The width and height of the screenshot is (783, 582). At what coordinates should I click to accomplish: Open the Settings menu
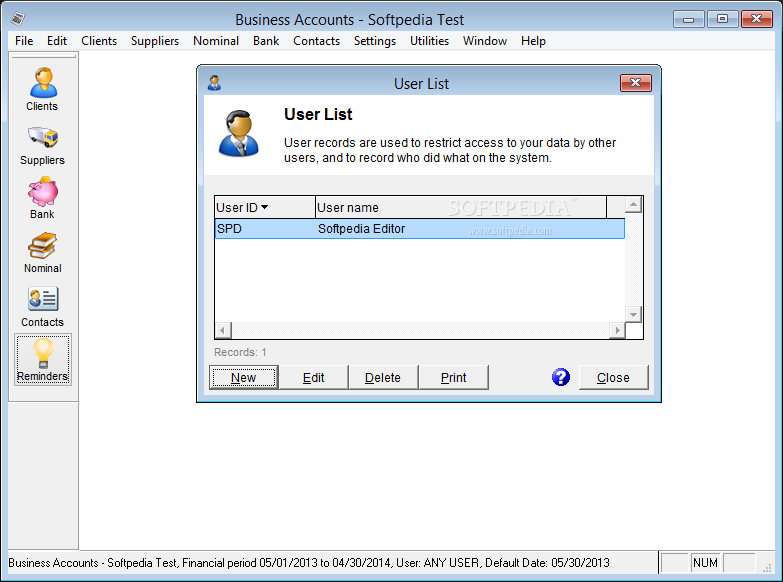375,41
